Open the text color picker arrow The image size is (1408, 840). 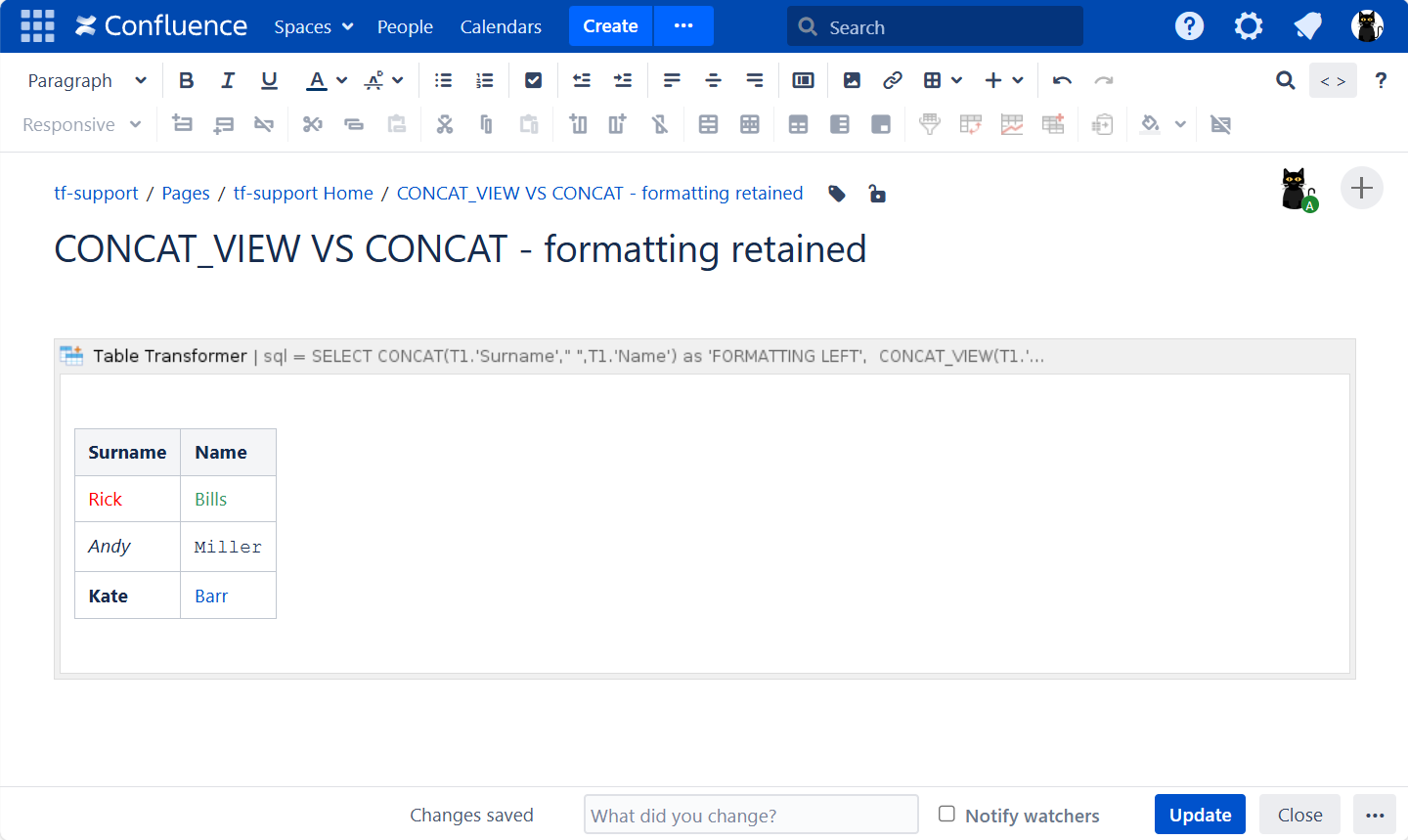341,80
